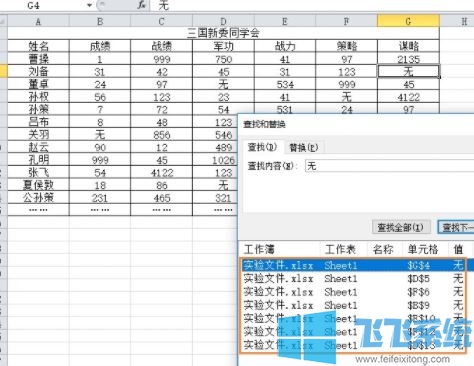Select the 吕布 name cell
The height and width of the screenshot is (366, 474).
(38, 122)
